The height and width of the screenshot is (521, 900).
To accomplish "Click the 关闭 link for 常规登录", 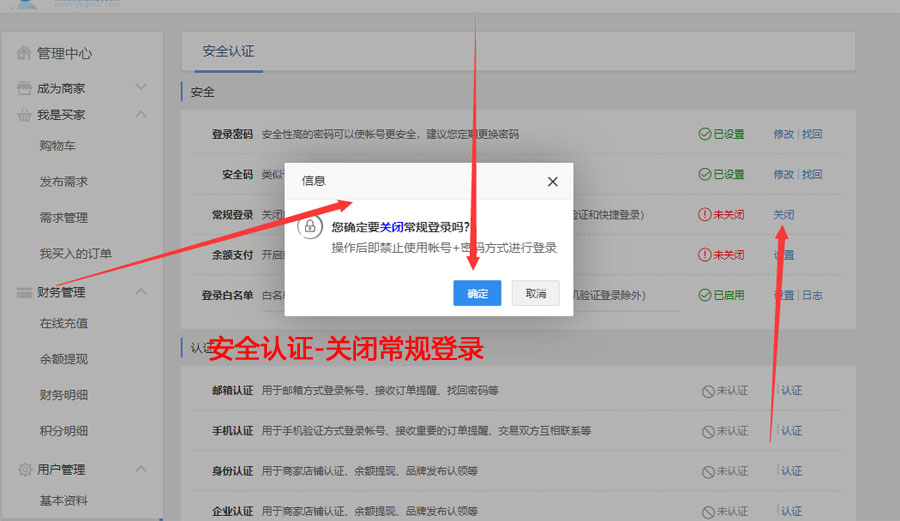I will [784, 214].
